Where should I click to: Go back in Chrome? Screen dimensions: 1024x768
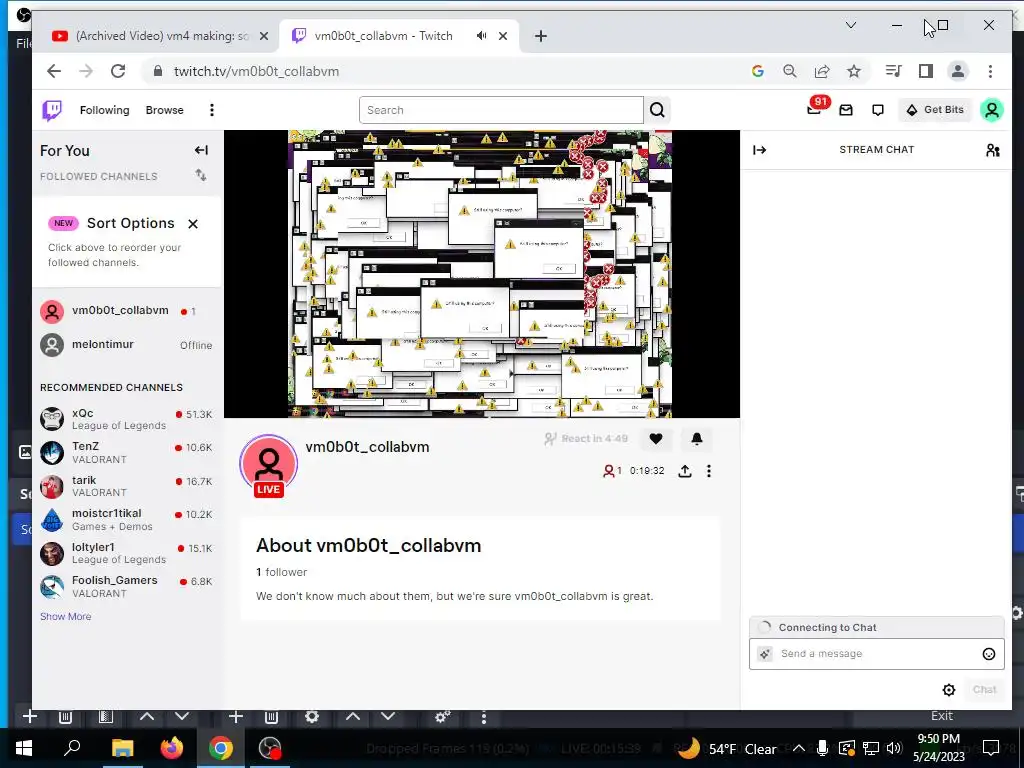pos(54,71)
